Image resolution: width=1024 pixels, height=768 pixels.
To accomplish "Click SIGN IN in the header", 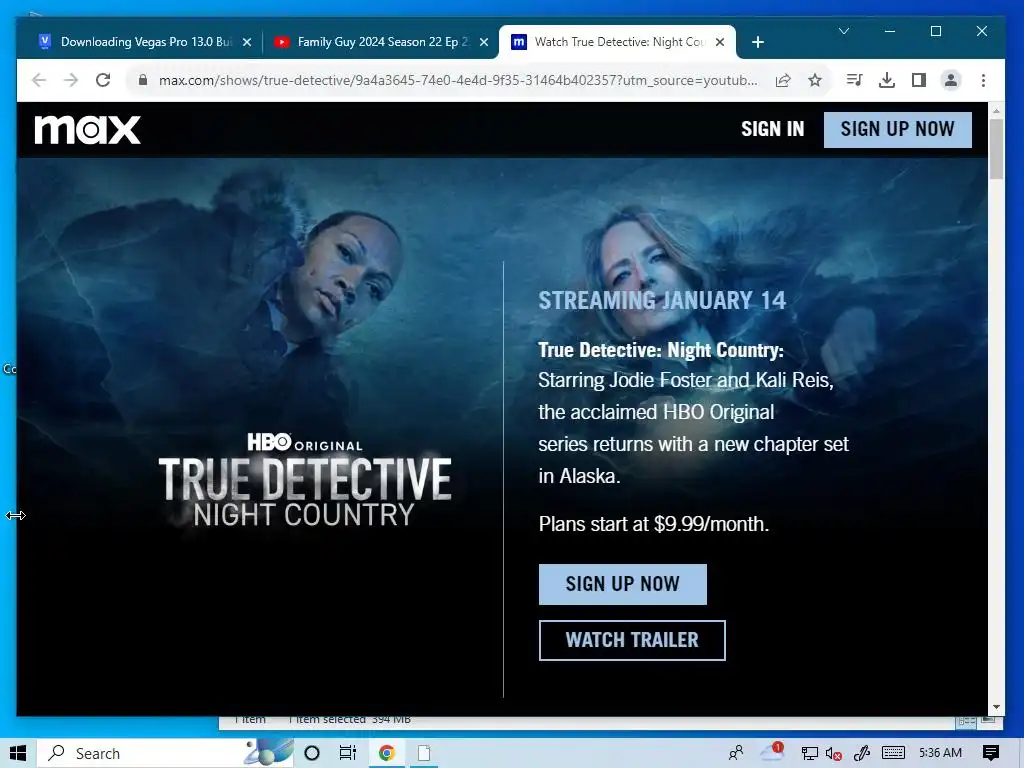I will point(773,129).
